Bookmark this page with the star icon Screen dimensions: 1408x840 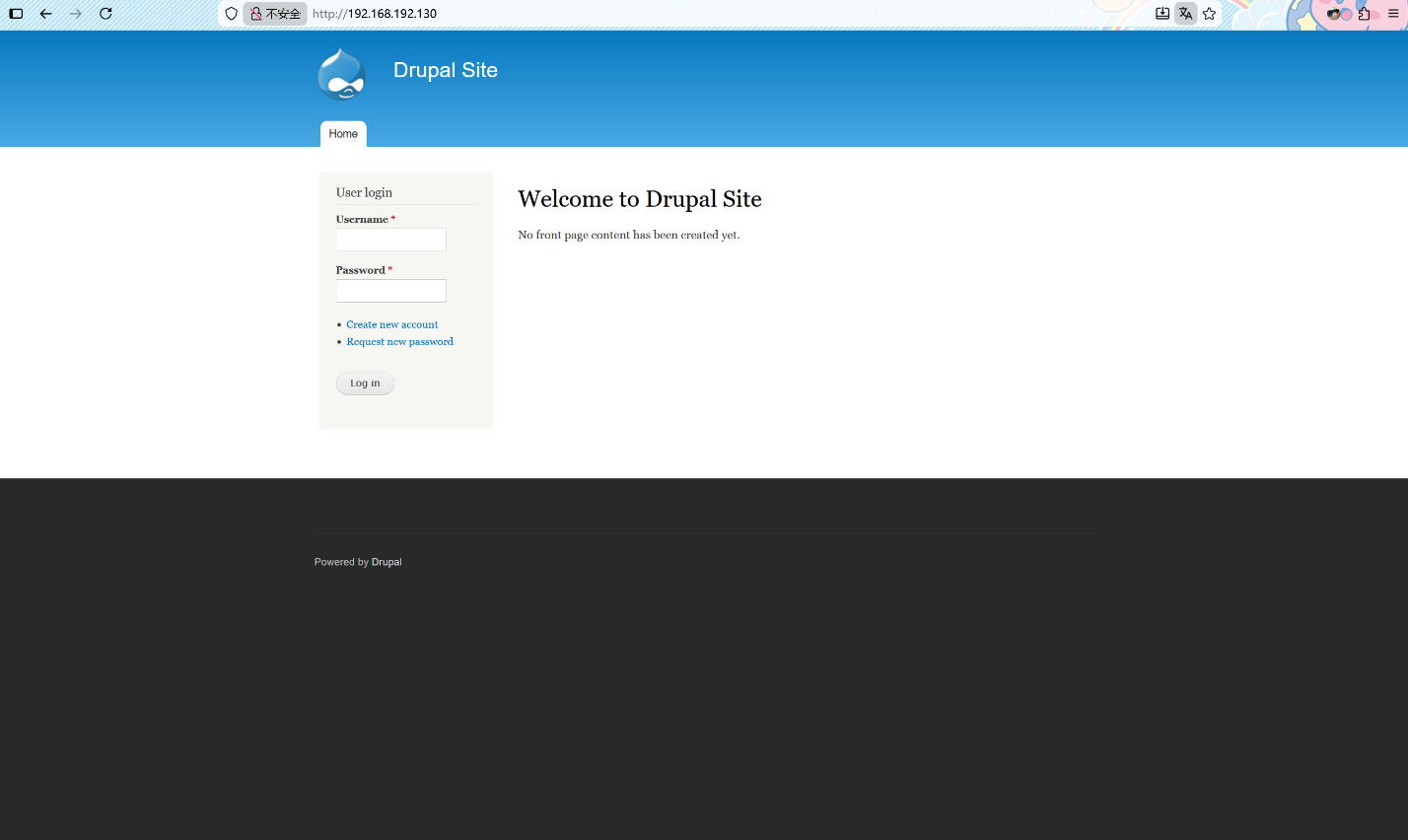click(x=1209, y=14)
